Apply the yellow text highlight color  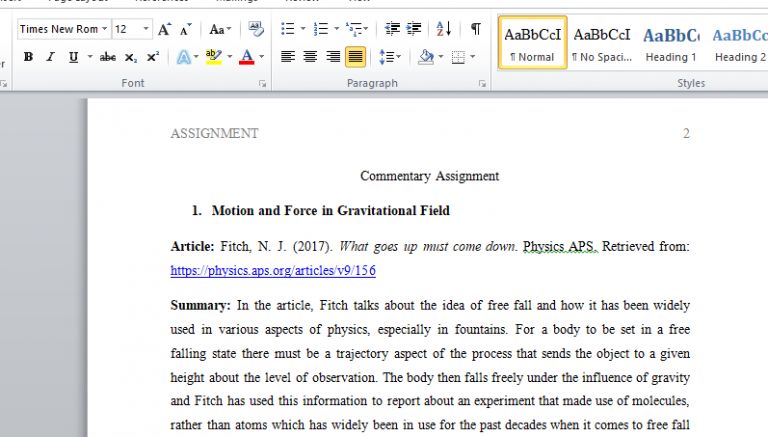tap(212, 57)
